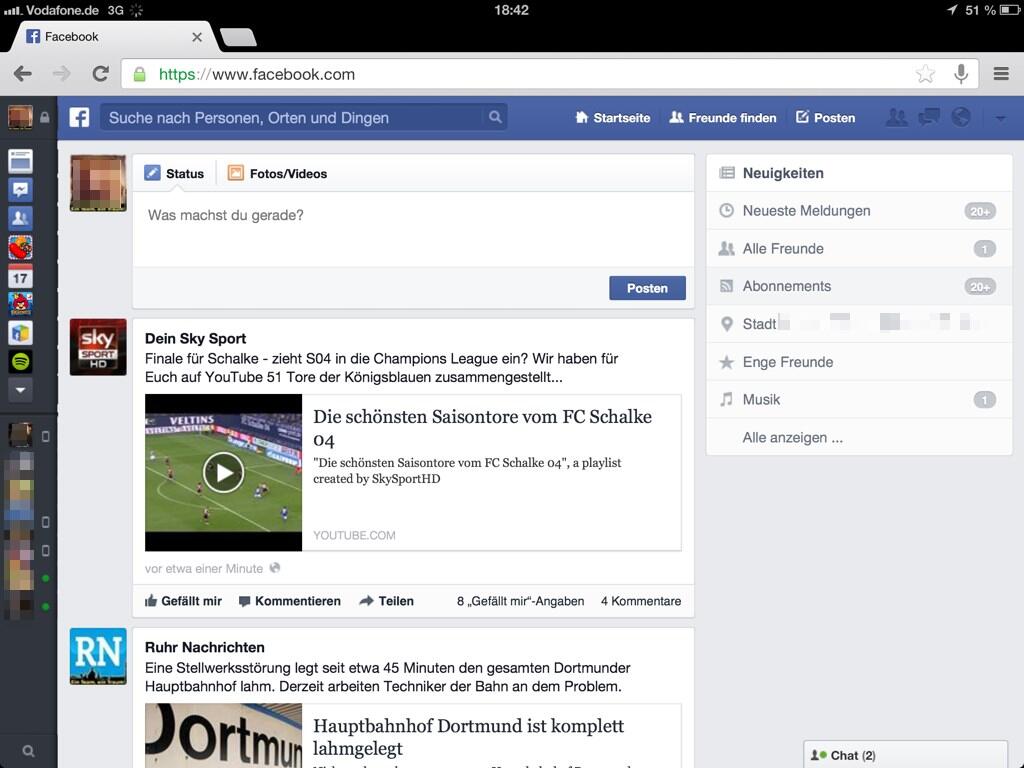Open the 'Ruhr Nachrichten' page name link
The image size is (1024, 768).
tap(204, 647)
